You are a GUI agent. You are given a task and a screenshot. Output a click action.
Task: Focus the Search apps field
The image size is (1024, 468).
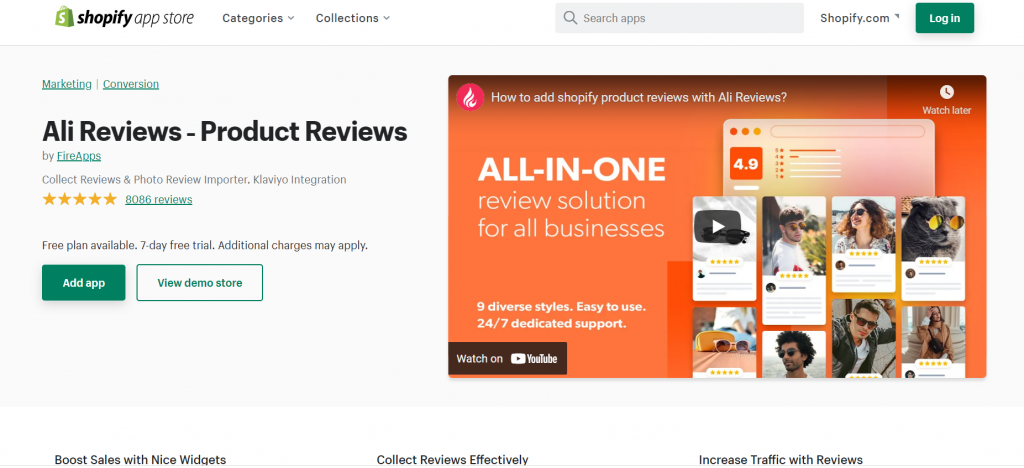point(679,18)
